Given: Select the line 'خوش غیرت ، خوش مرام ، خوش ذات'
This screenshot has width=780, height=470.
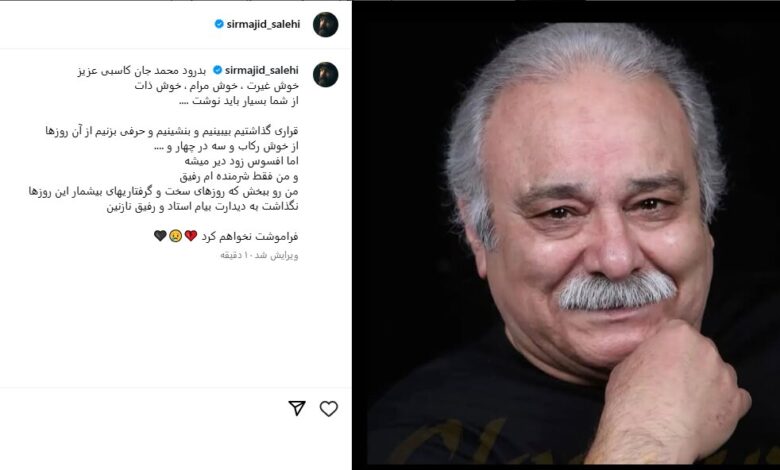Looking at the screenshot, I should tap(217, 86).
